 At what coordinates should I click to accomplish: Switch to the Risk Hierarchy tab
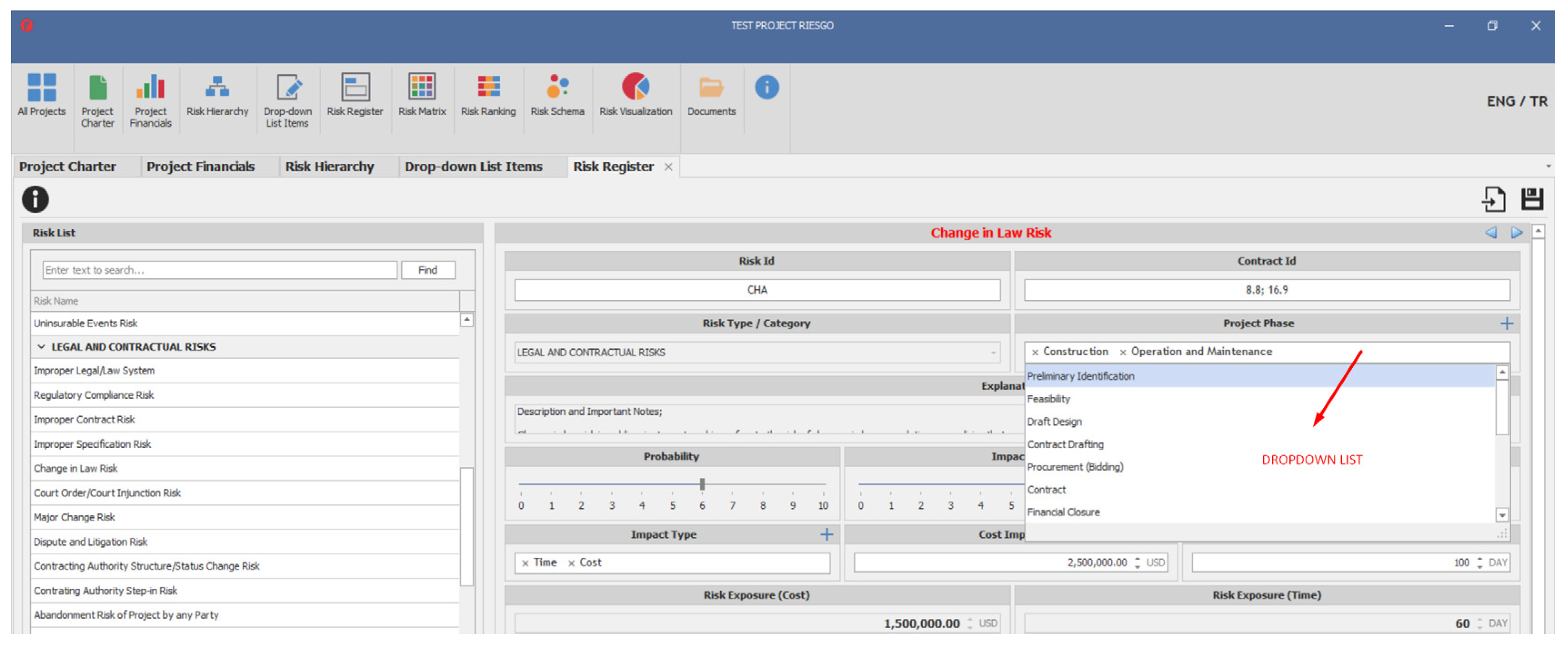pos(329,167)
